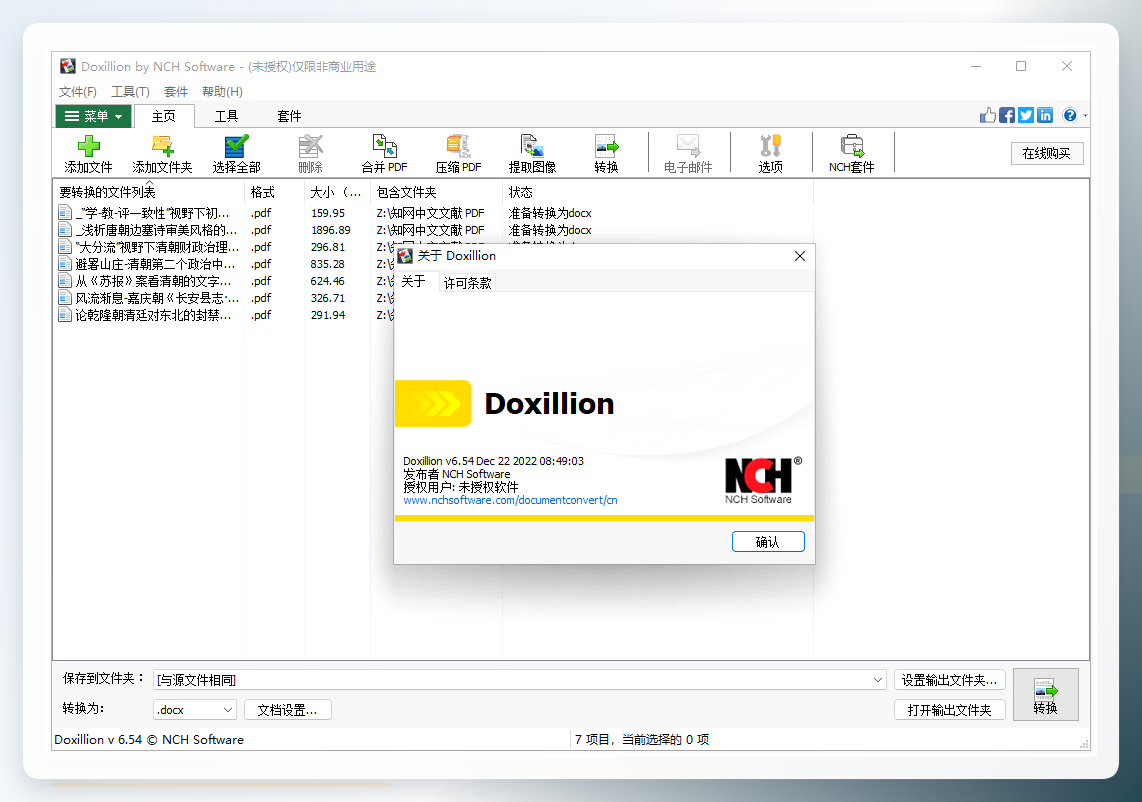1142x802 pixels.
Task: Select file 从《苏报》案看清朝的文字...
Action: (x=153, y=280)
